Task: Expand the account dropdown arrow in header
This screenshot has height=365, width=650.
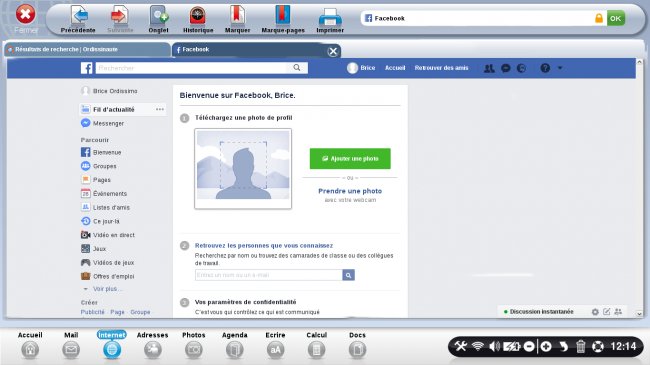Action: pos(560,68)
